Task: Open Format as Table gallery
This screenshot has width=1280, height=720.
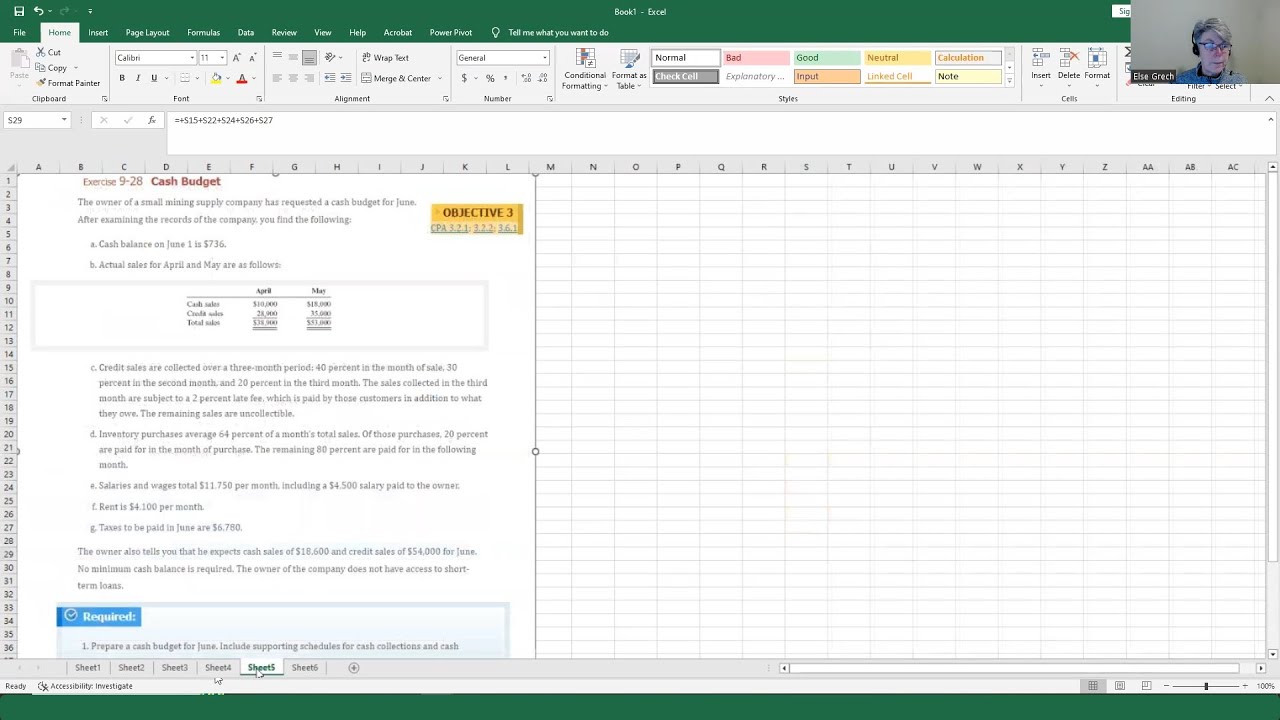Action: (629, 69)
